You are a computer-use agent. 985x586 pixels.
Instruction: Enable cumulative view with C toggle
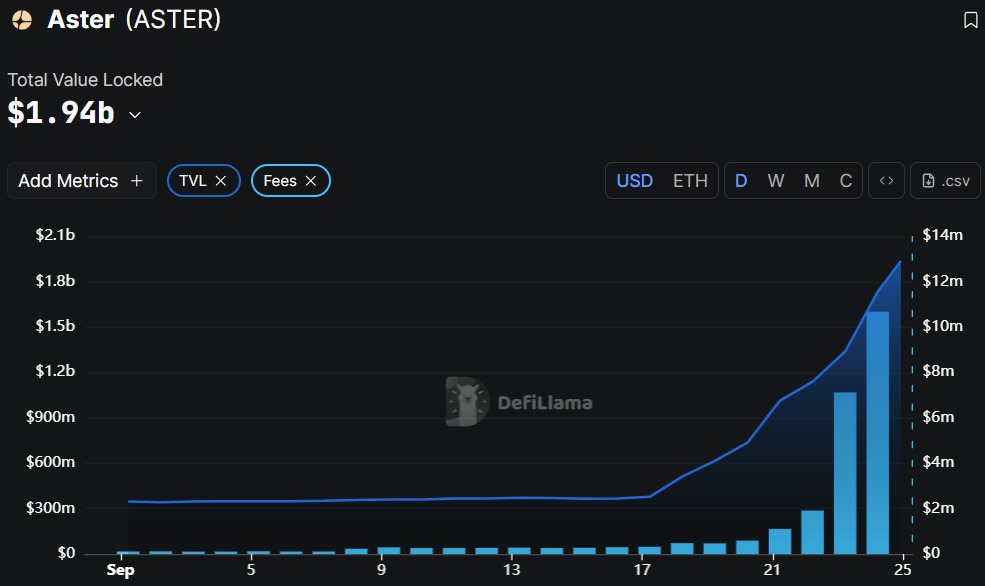pos(845,180)
